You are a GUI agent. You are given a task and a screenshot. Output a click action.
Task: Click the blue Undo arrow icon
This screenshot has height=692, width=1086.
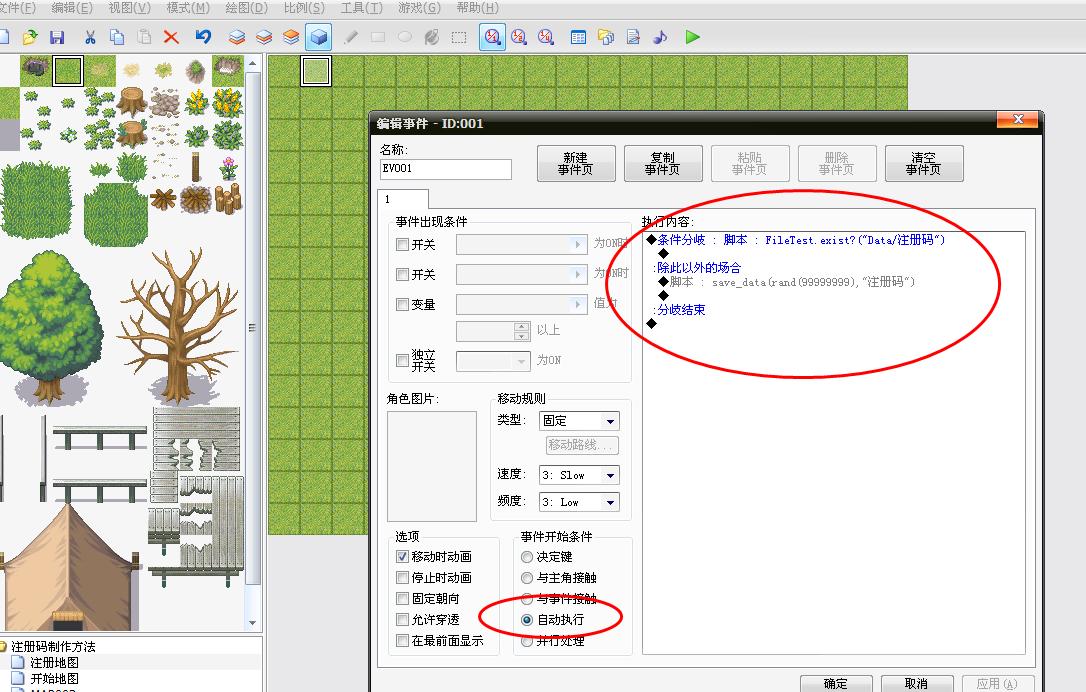click(203, 37)
